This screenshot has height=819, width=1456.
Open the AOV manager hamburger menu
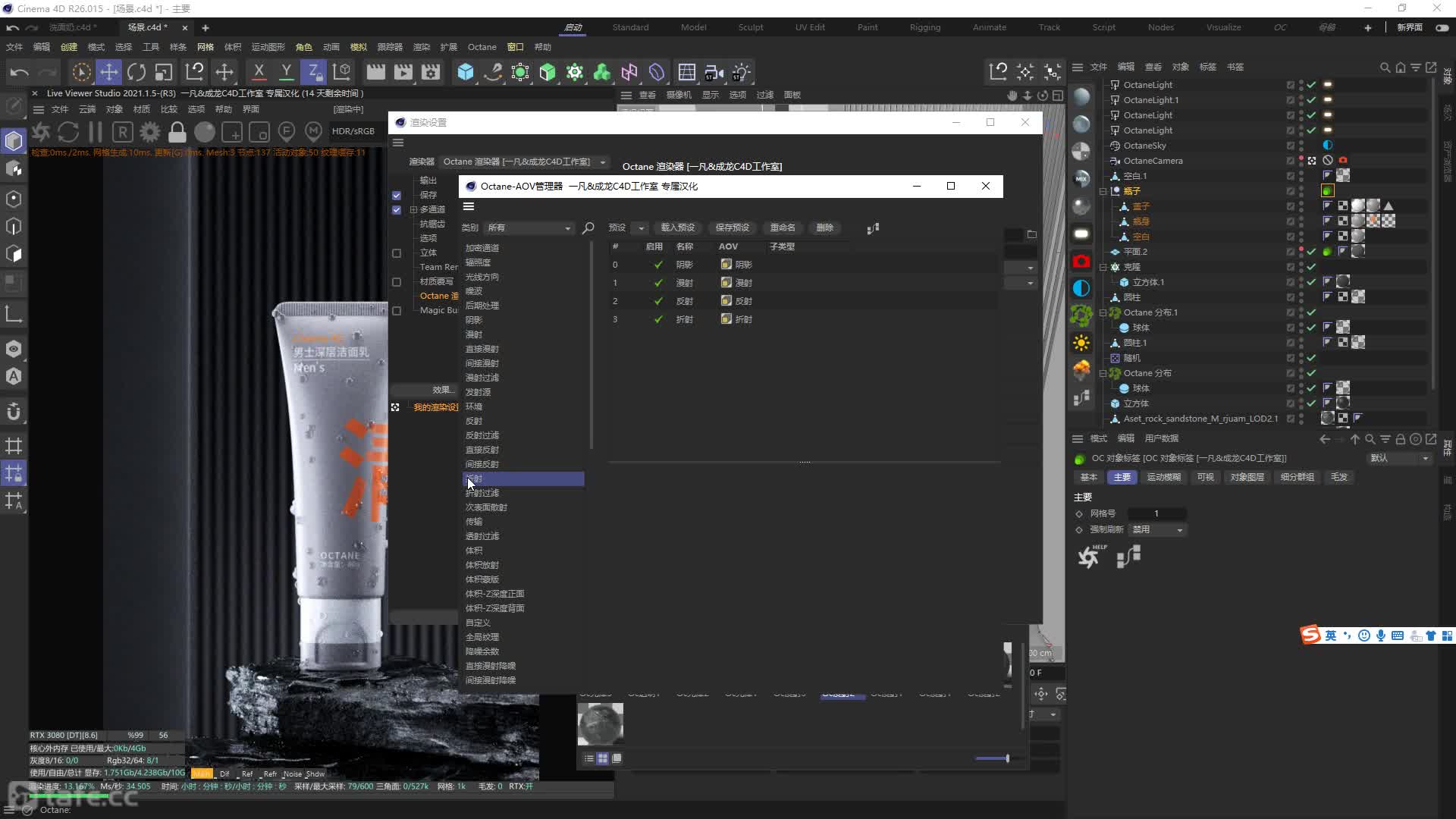469,206
